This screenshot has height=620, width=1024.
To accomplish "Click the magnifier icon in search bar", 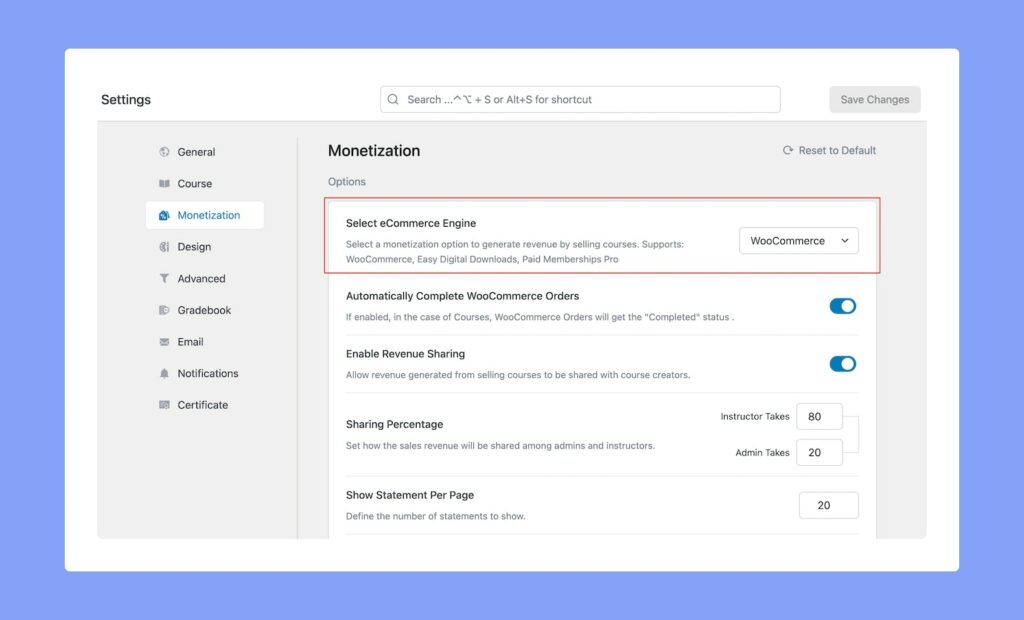I will point(394,100).
